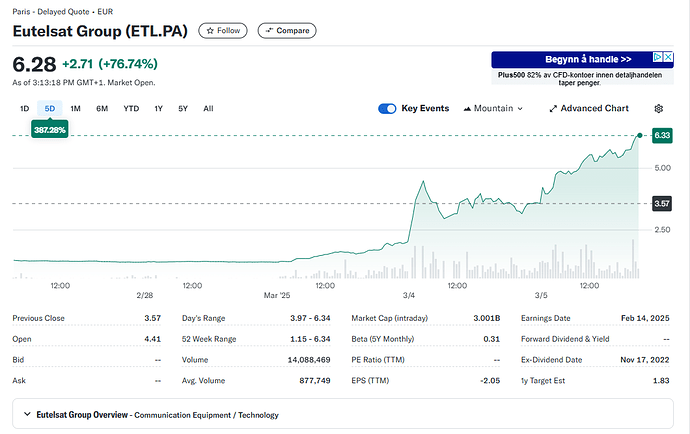
Task: Expand the Eutelsat Group Overview section
Action: pyautogui.click(x=343, y=414)
